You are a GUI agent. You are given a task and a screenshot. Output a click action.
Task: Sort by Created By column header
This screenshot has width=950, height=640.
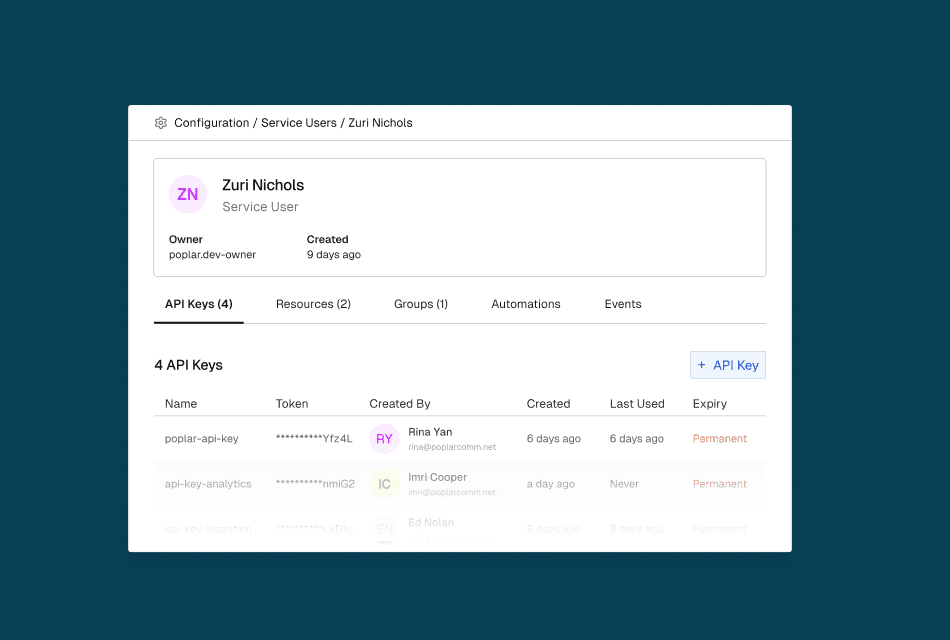tap(400, 404)
